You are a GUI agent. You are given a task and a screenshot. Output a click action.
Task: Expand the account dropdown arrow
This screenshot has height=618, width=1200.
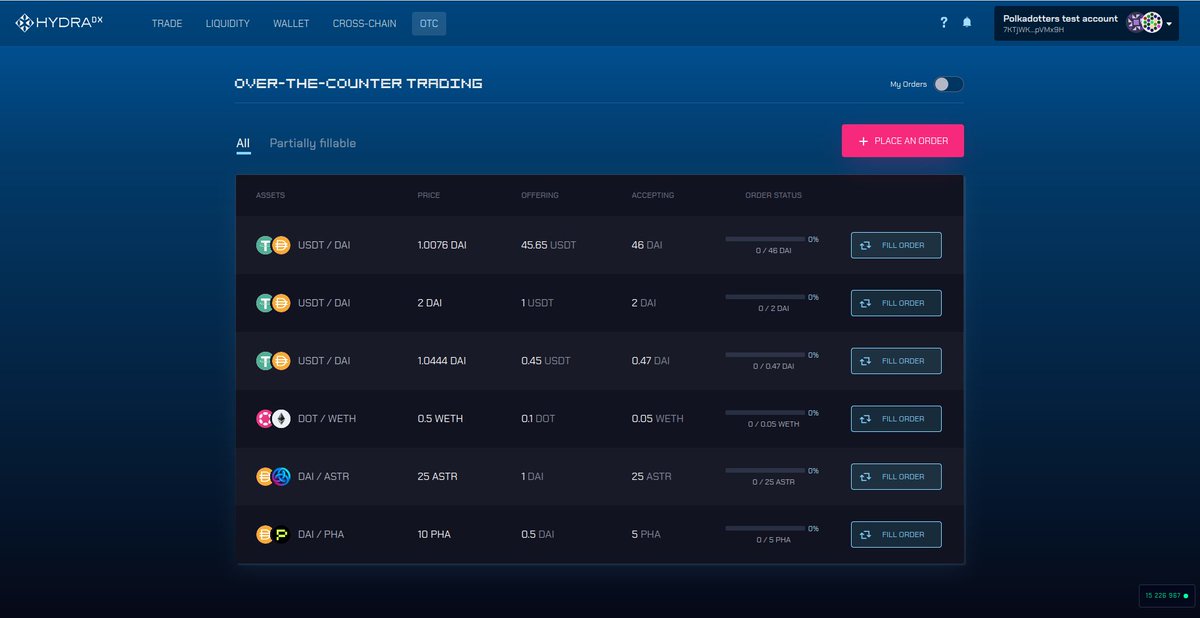click(1169, 24)
